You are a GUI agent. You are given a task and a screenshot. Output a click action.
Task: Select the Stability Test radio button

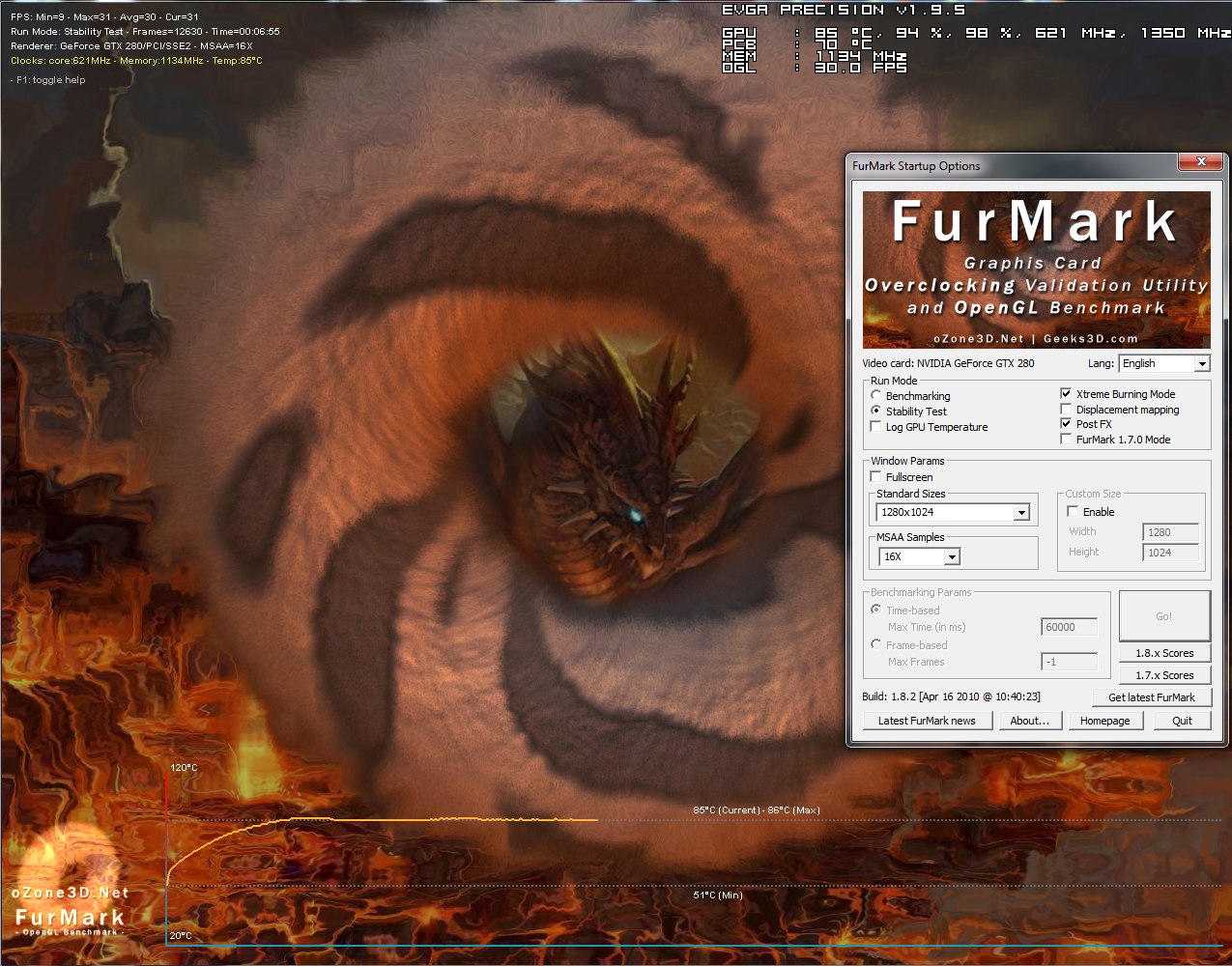pos(876,412)
